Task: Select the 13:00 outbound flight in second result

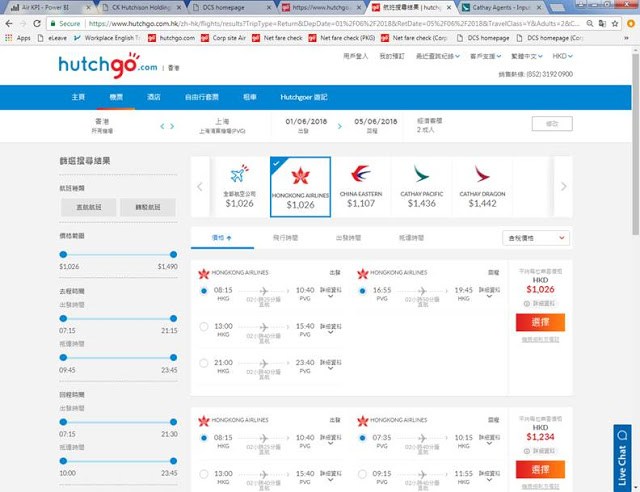Action: 204,474
